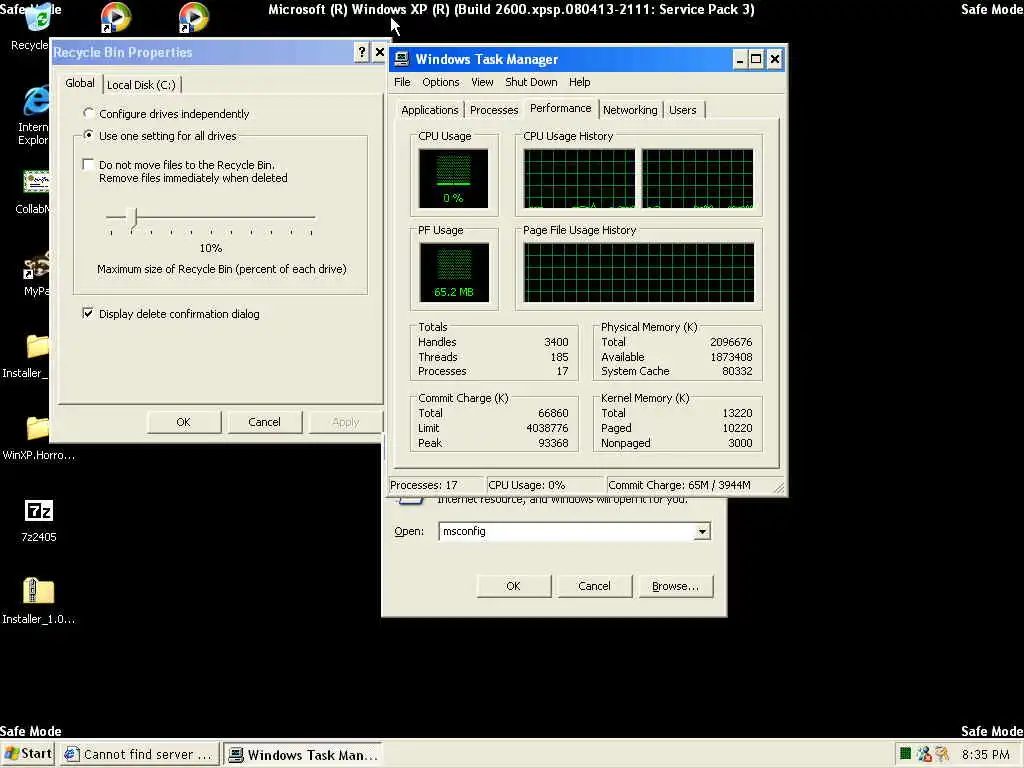The image size is (1024, 768).
Task: Click the PF Usage gauge
Action: [454, 272]
